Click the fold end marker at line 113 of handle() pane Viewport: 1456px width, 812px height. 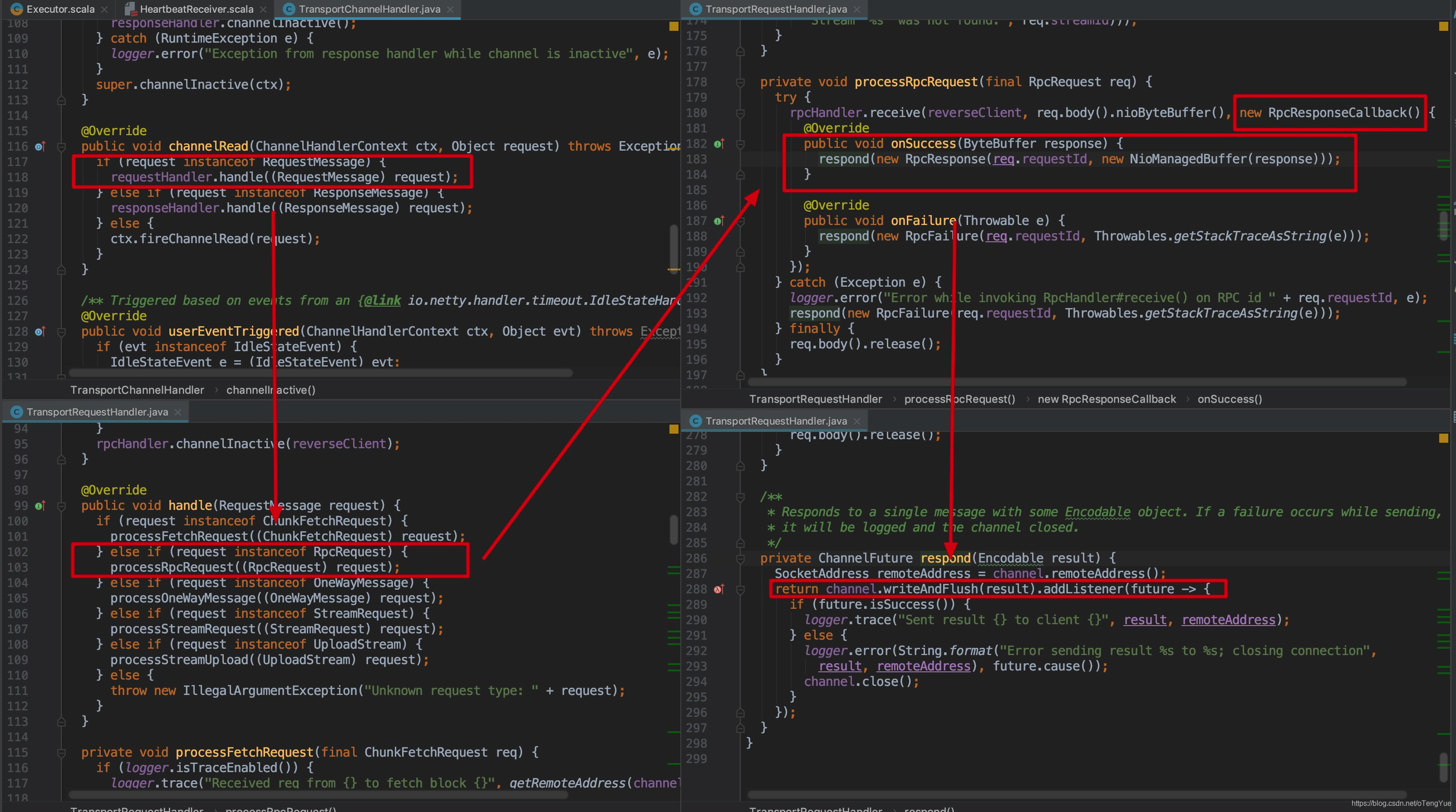point(62,722)
